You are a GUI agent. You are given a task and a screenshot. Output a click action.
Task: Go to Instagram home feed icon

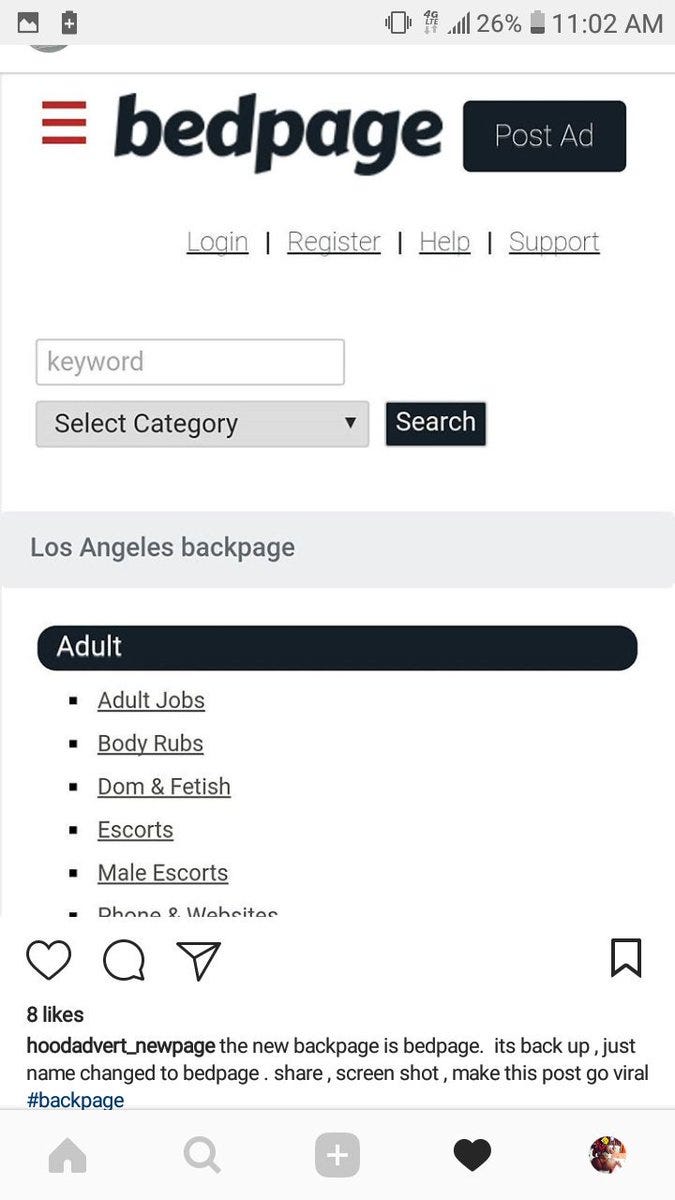(68, 1156)
